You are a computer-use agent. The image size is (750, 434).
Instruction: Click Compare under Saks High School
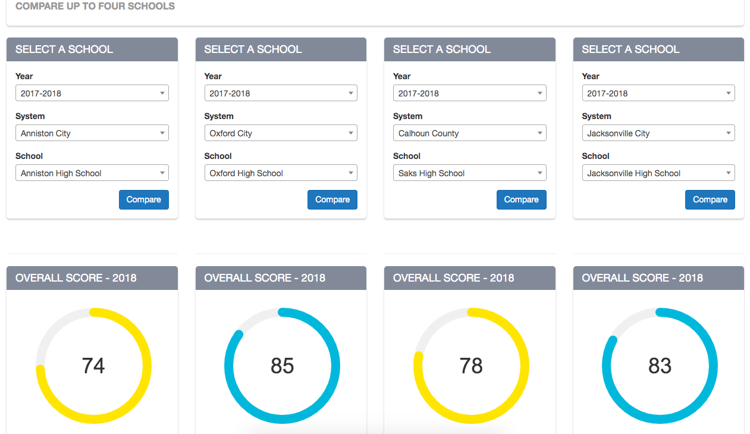point(521,200)
